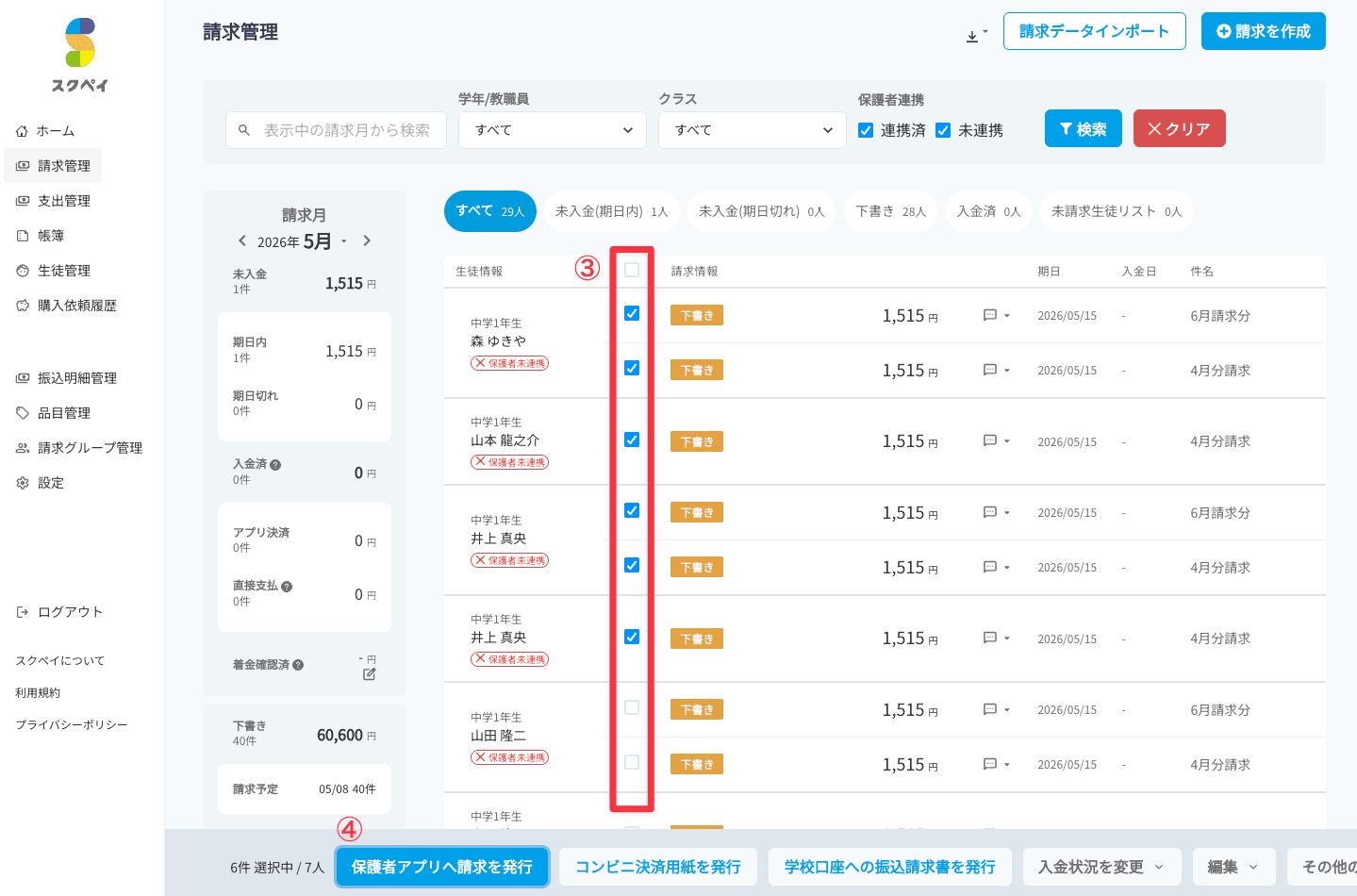The width and height of the screenshot is (1357, 896).
Task: Open comment icon for 山田 隆二 4月分請求
Action: (990, 764)
